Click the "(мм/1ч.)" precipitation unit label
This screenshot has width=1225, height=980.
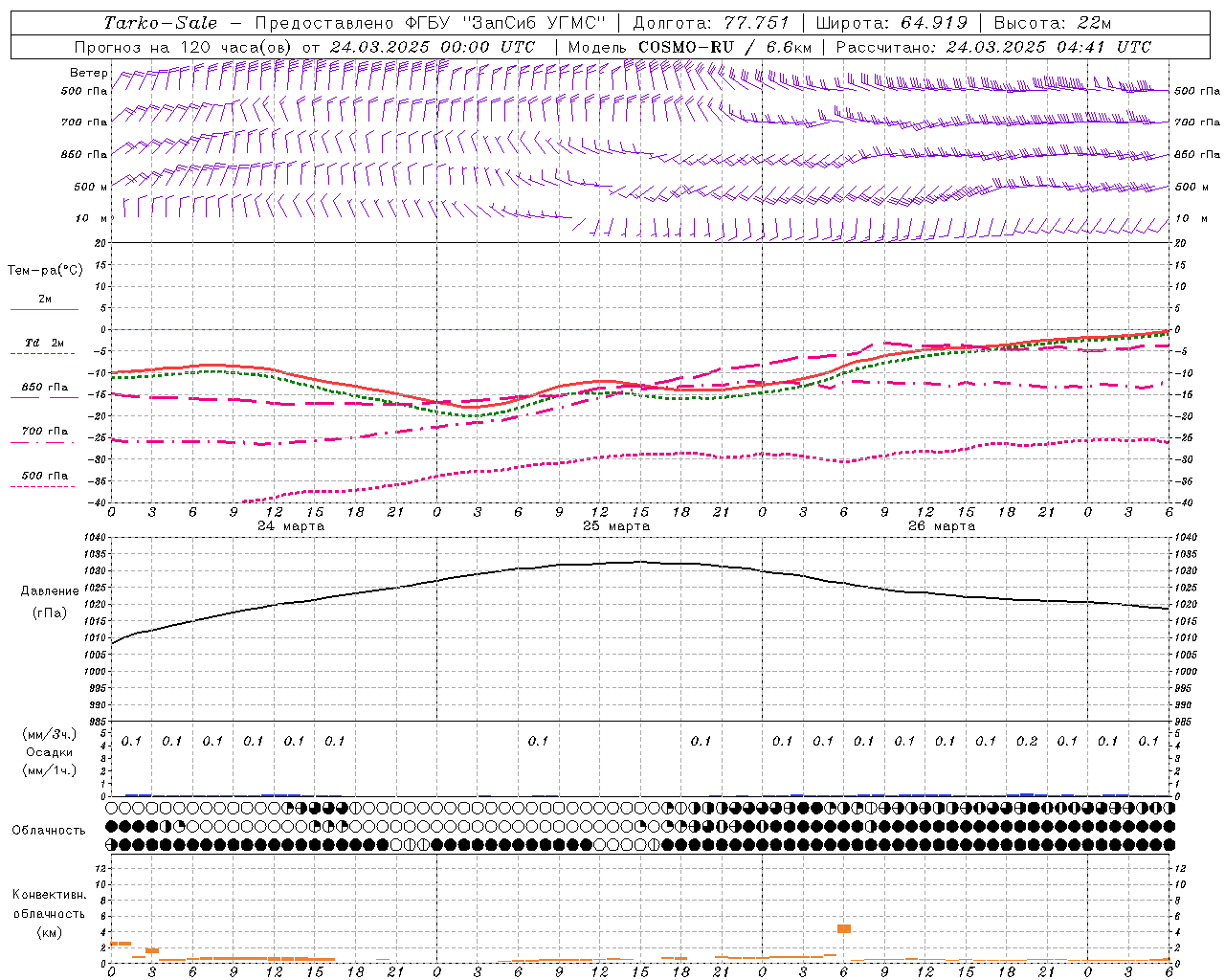(x=50, y=770)
